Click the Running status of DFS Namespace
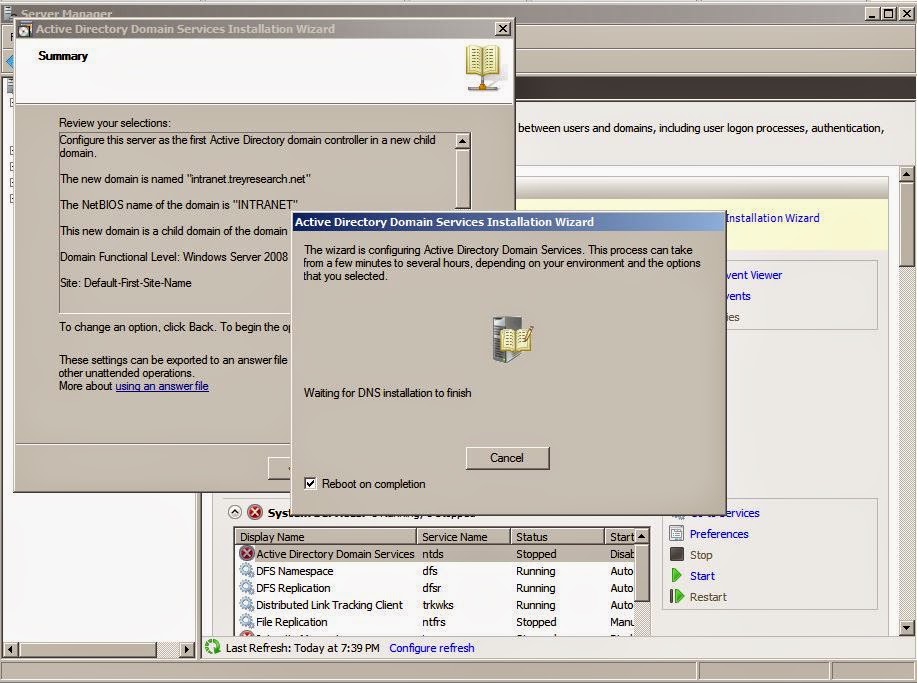Screen dimensions: 917x683 [x=536, y=571]
